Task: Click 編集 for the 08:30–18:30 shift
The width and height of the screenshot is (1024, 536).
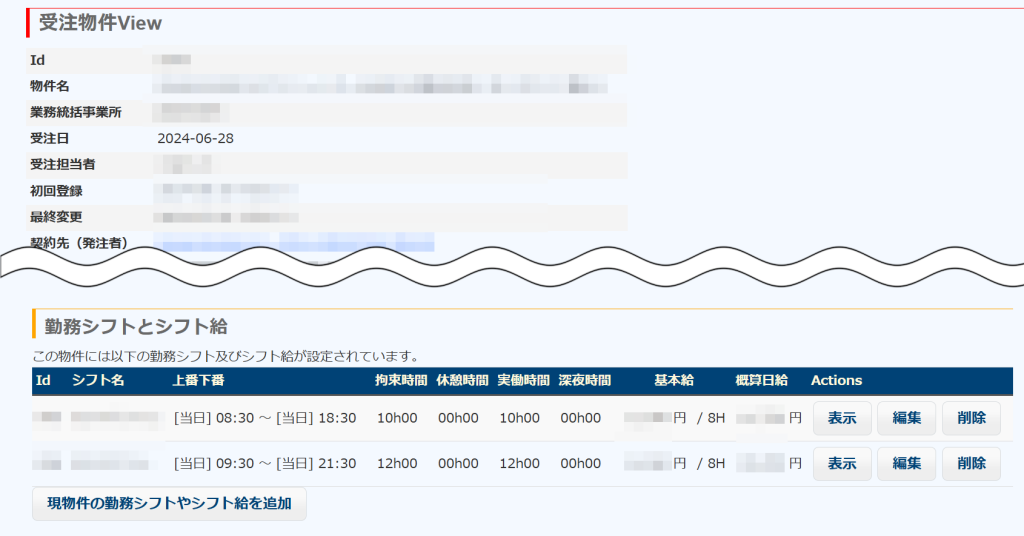Action: click(x=906, y=418)
